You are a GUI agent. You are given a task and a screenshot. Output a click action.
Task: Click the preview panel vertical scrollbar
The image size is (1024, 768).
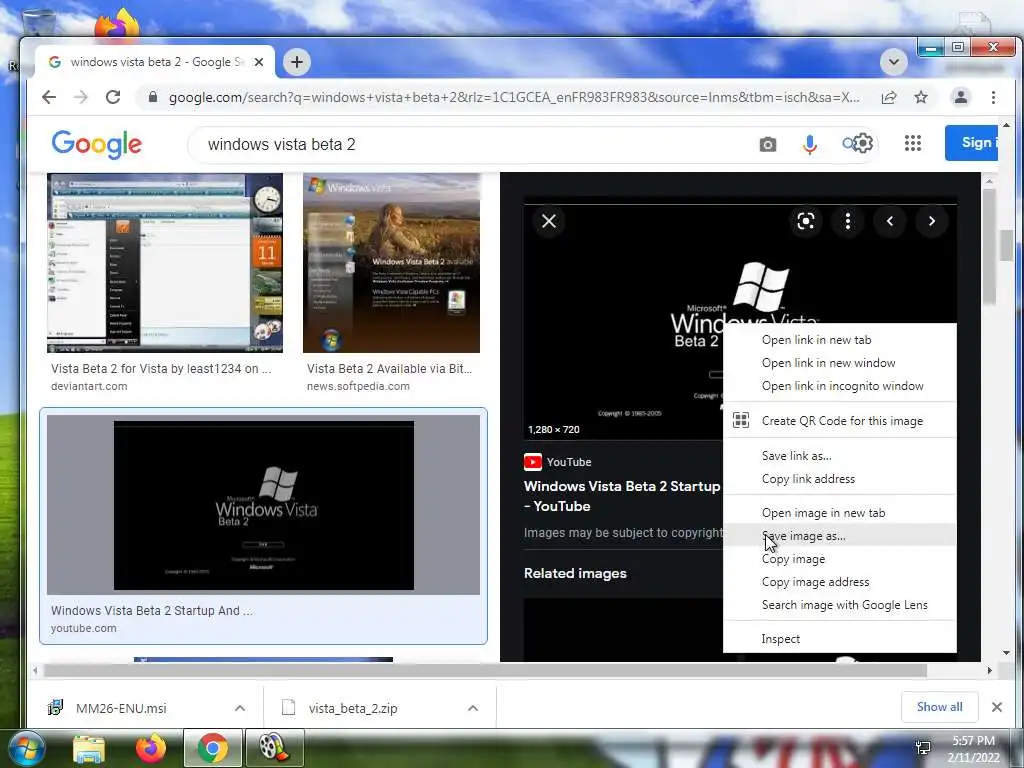(989, 246)
